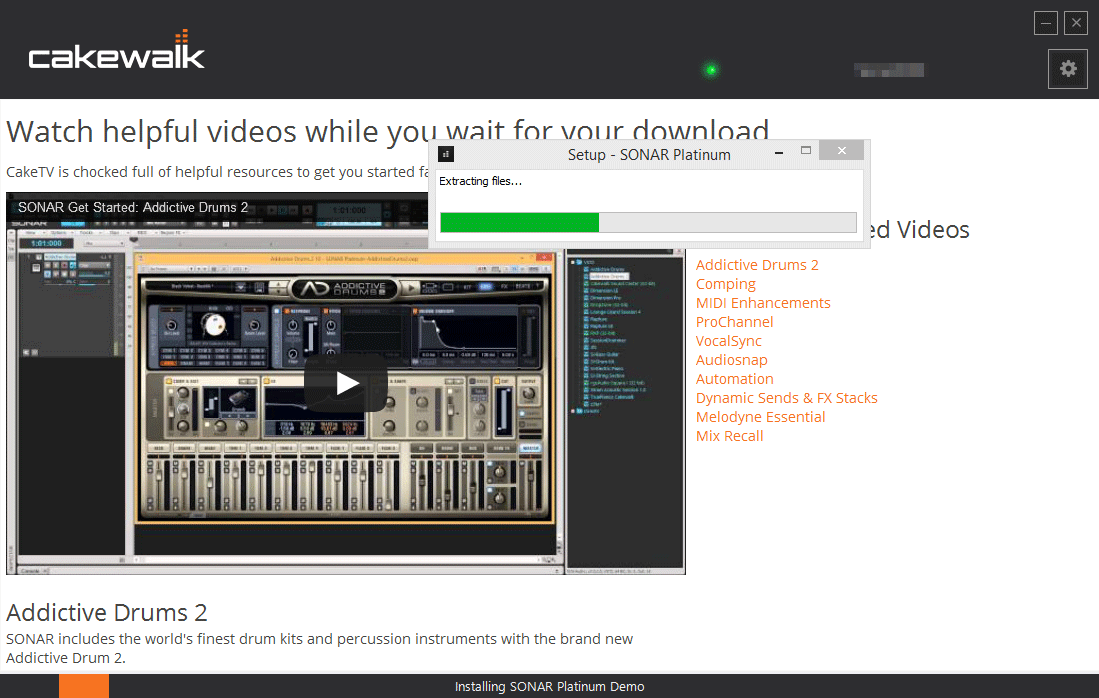Open the Addictive Drums 2 video link
Screen dimensions: 1099x698
pos(757,265)
